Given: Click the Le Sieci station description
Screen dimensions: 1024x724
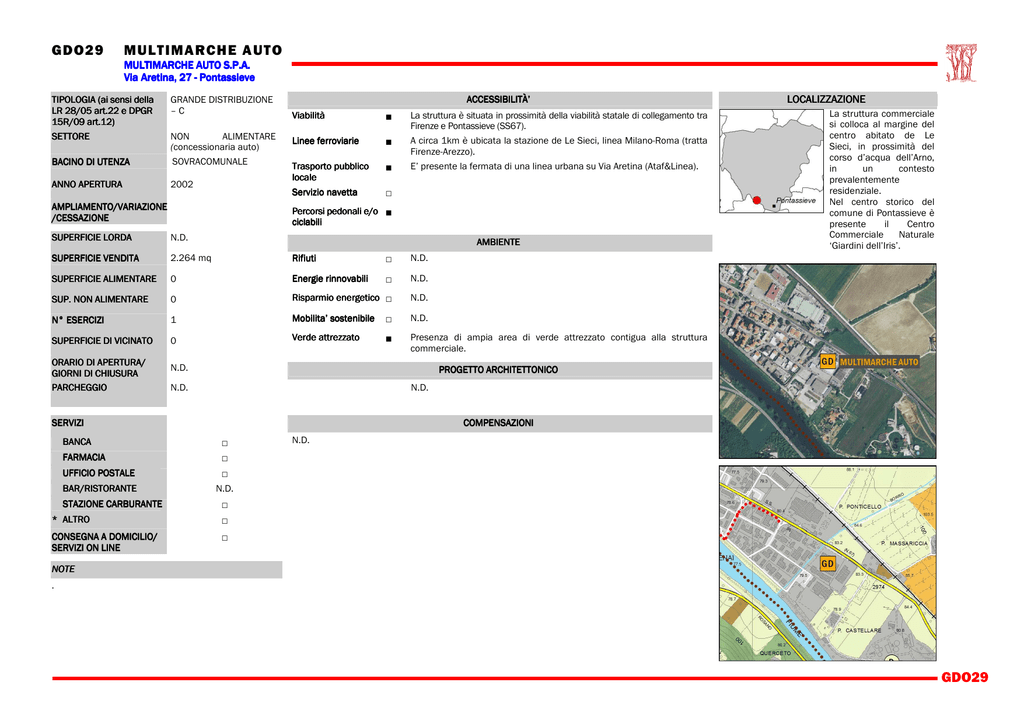Looking at the screenshot, I should [x=558, y=146].
